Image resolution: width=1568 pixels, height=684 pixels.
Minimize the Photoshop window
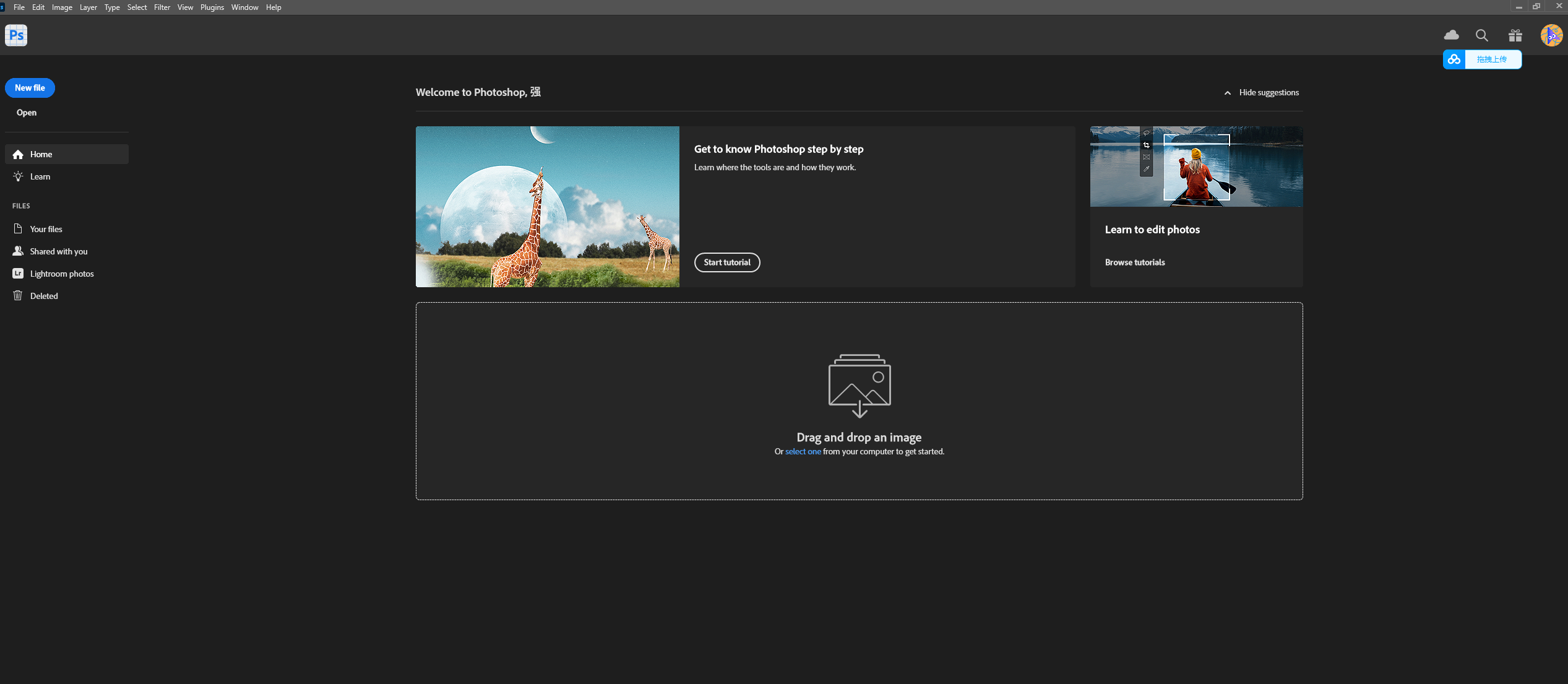pos(1519,7)
